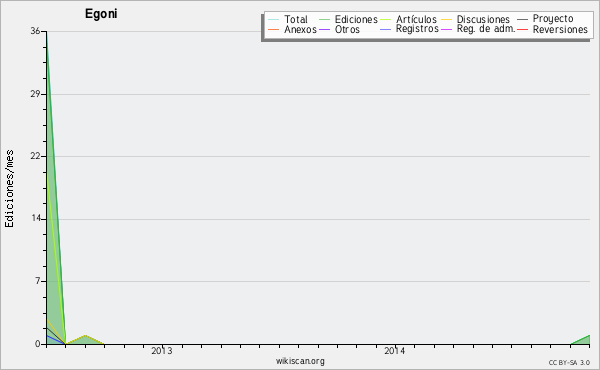Click the purple line swatch beside Otros
600x370 pixels.
pyautogui.click(x=324, y=29)
